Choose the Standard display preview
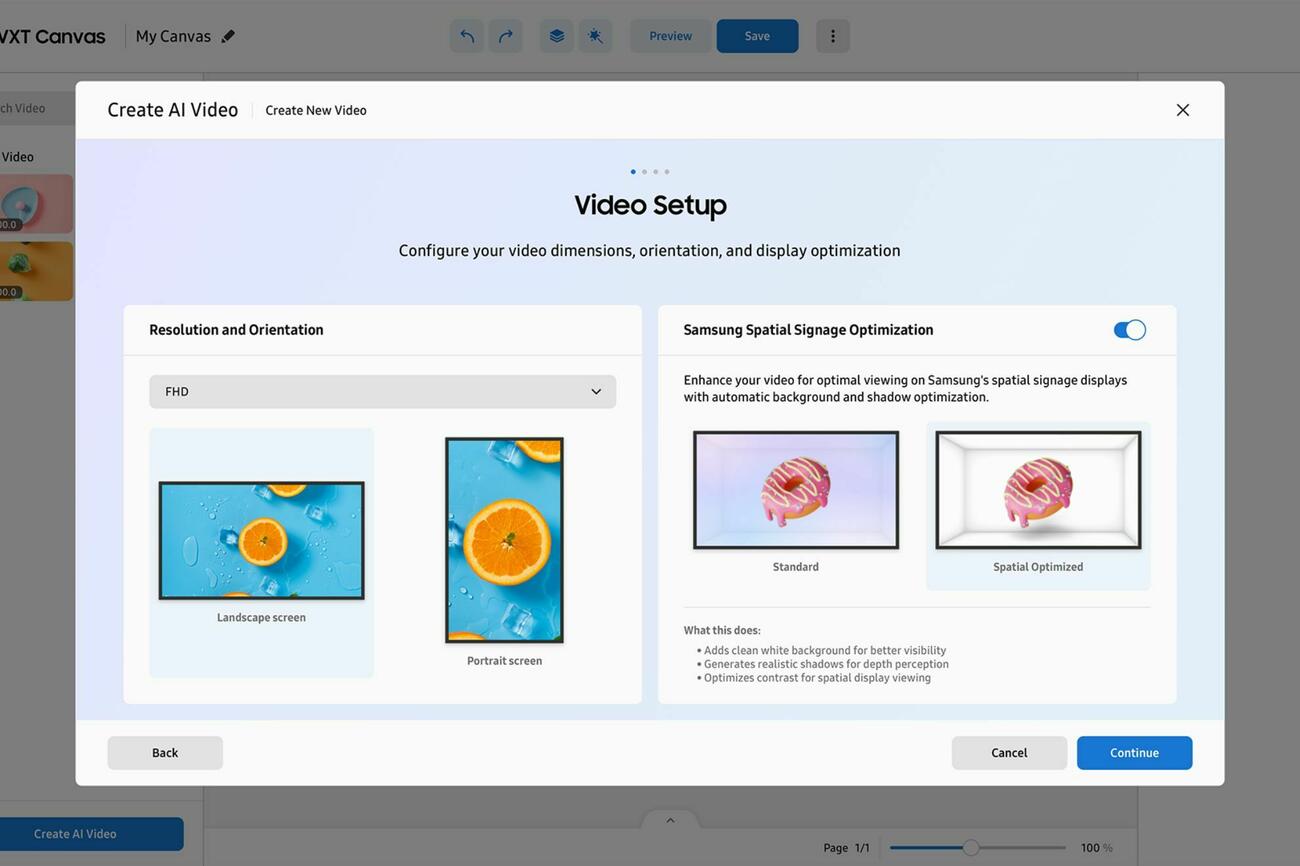The height and width of the screenshot is (866, 1300). pos(795,490)
